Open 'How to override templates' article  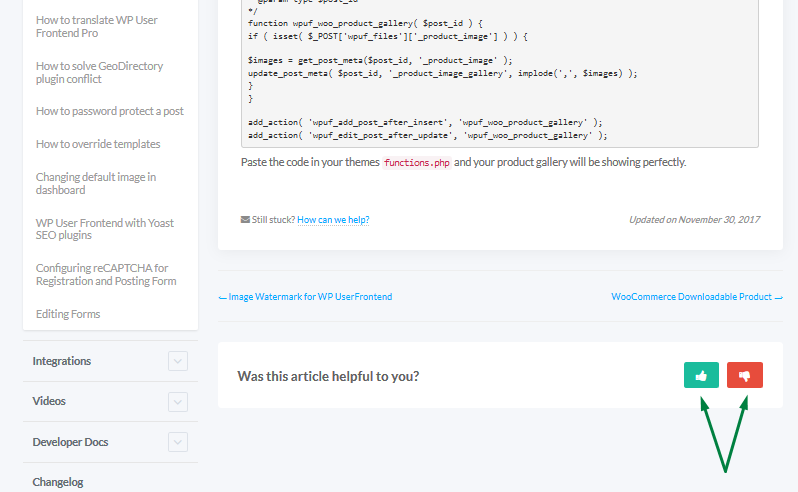98,144
